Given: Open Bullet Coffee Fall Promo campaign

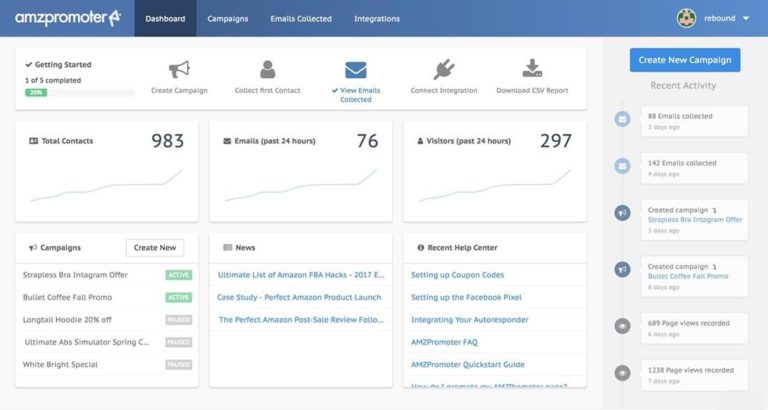Looking at the screenshot, I should [67, 297].
